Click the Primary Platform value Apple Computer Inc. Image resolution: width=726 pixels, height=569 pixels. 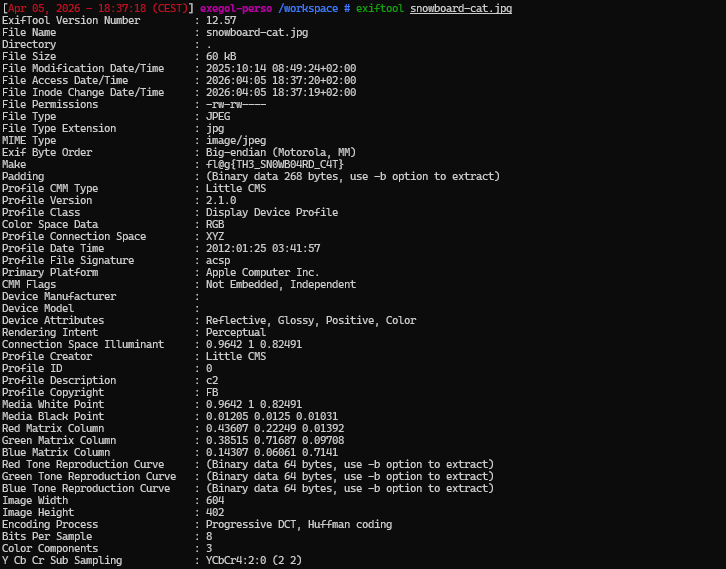click(x=263, y=272)
